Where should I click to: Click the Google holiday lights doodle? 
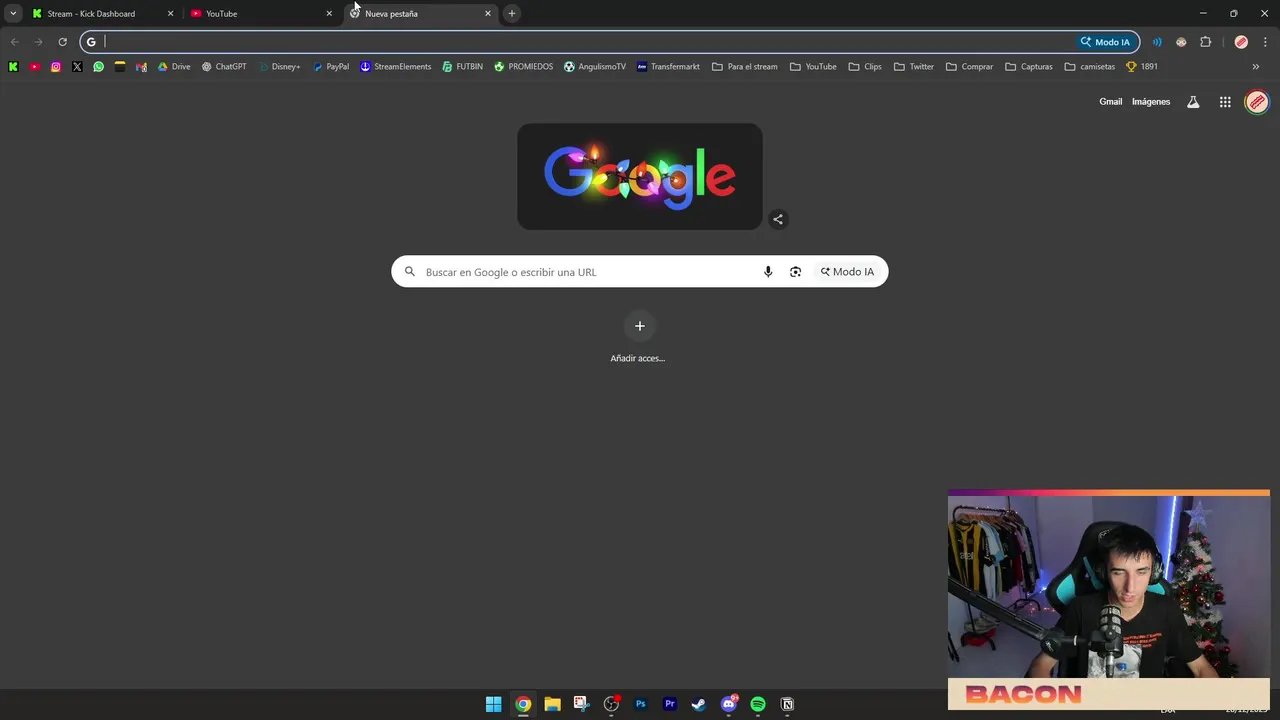tap(640, 177)
